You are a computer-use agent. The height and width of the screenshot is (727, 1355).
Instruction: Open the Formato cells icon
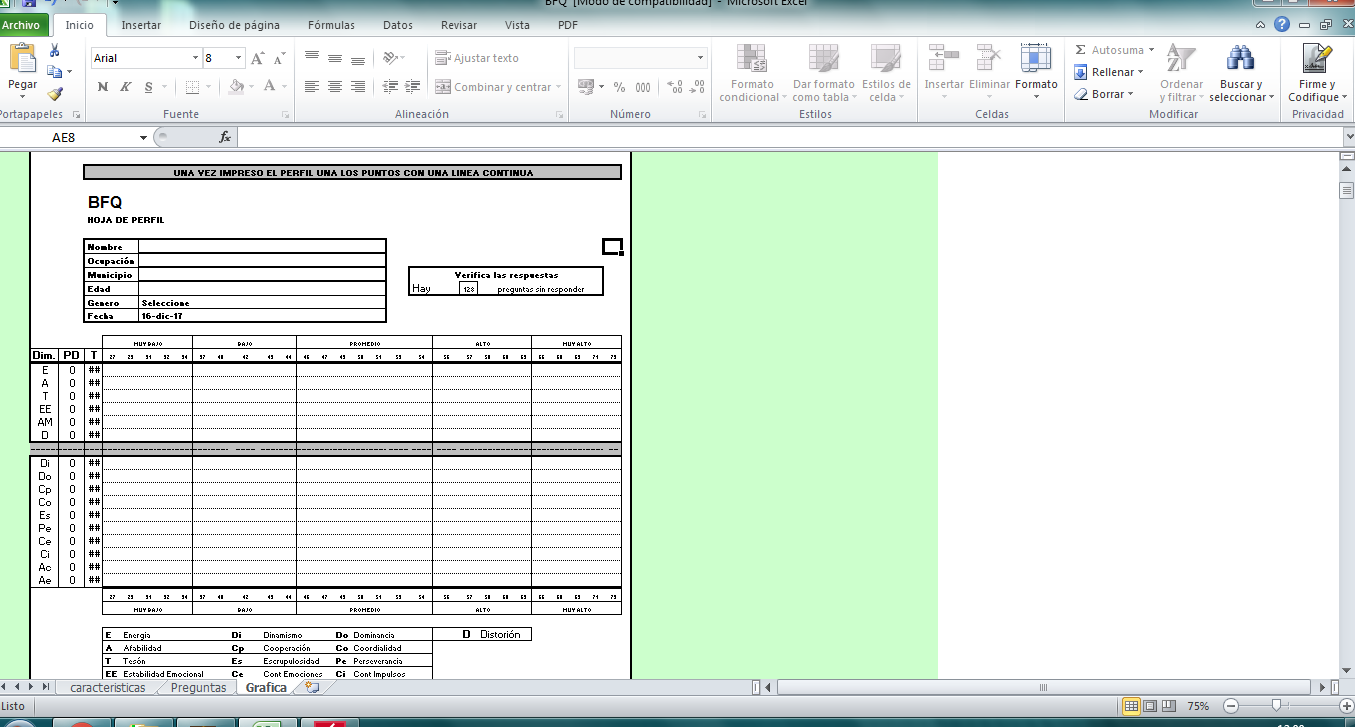point(1036,59)
